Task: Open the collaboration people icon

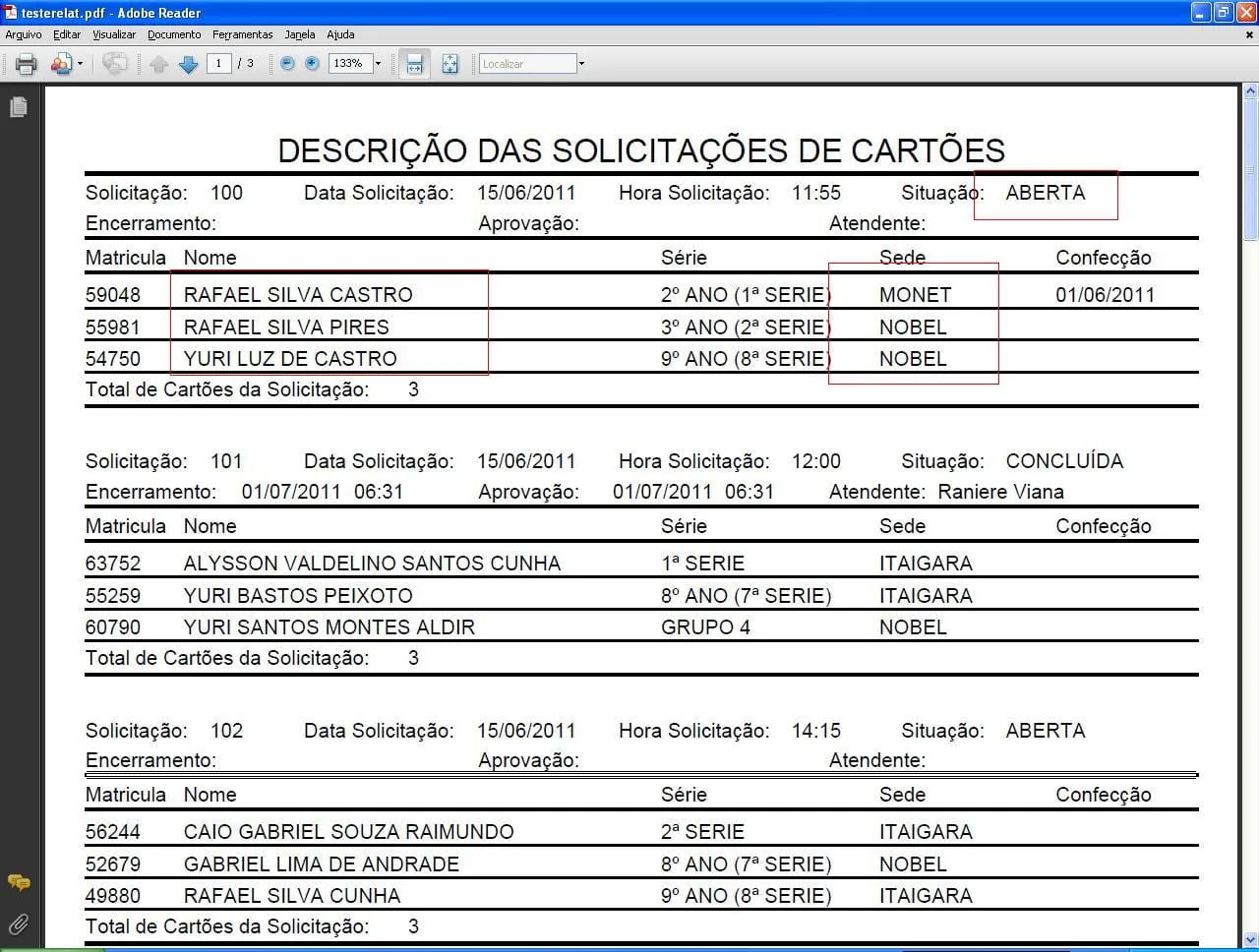Action: click(x=61, y=64)
